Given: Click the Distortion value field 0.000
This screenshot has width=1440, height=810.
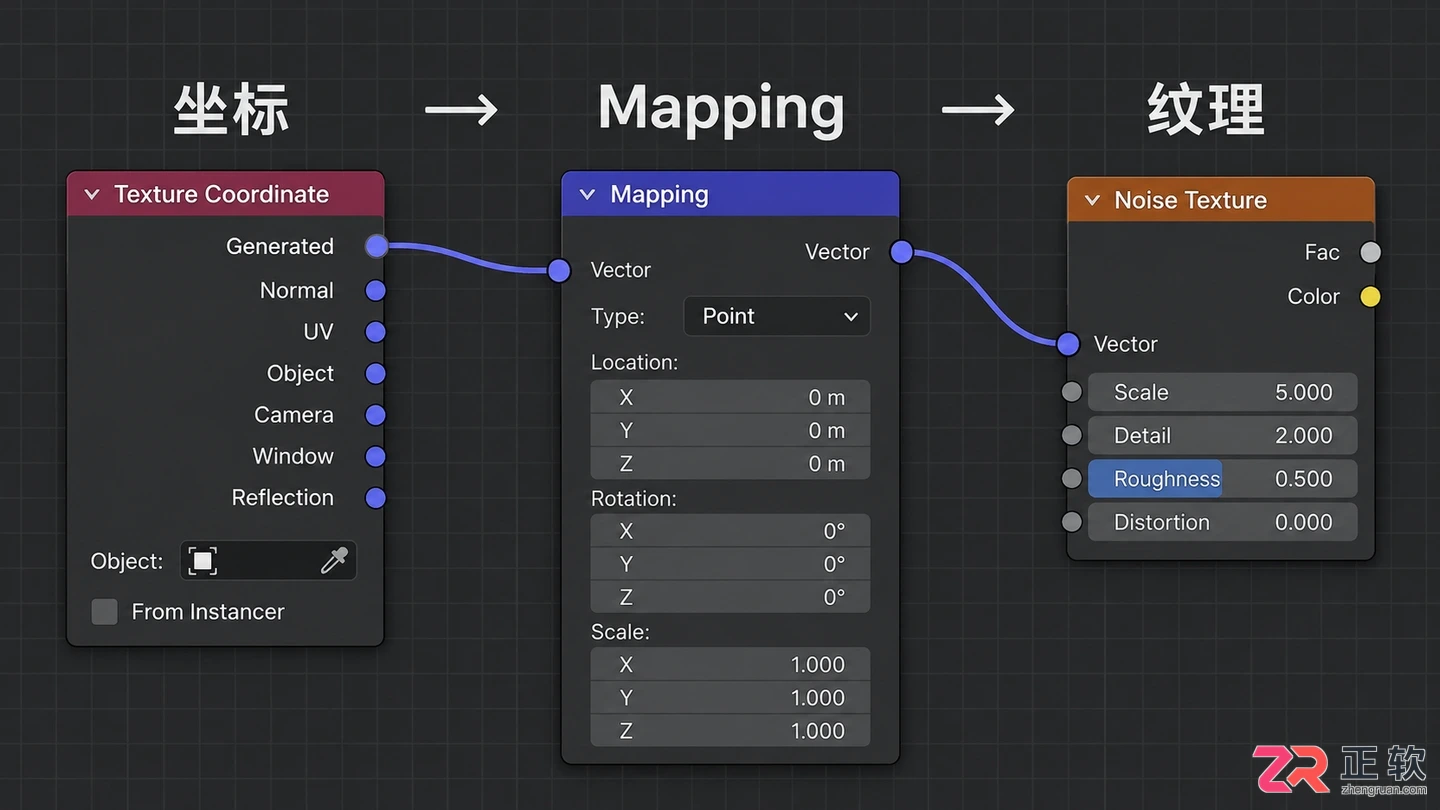Looking at the screenshot, I should [1222, 522].
